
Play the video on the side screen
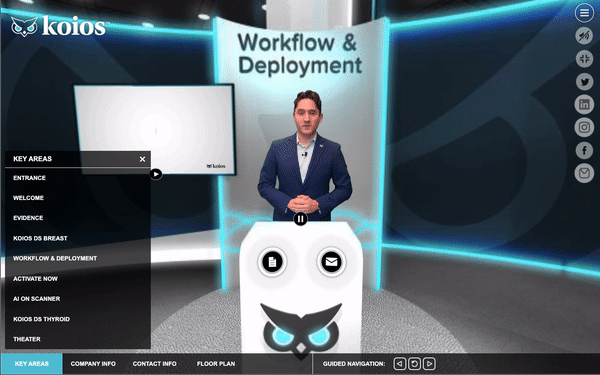click(x=156, y=174)
